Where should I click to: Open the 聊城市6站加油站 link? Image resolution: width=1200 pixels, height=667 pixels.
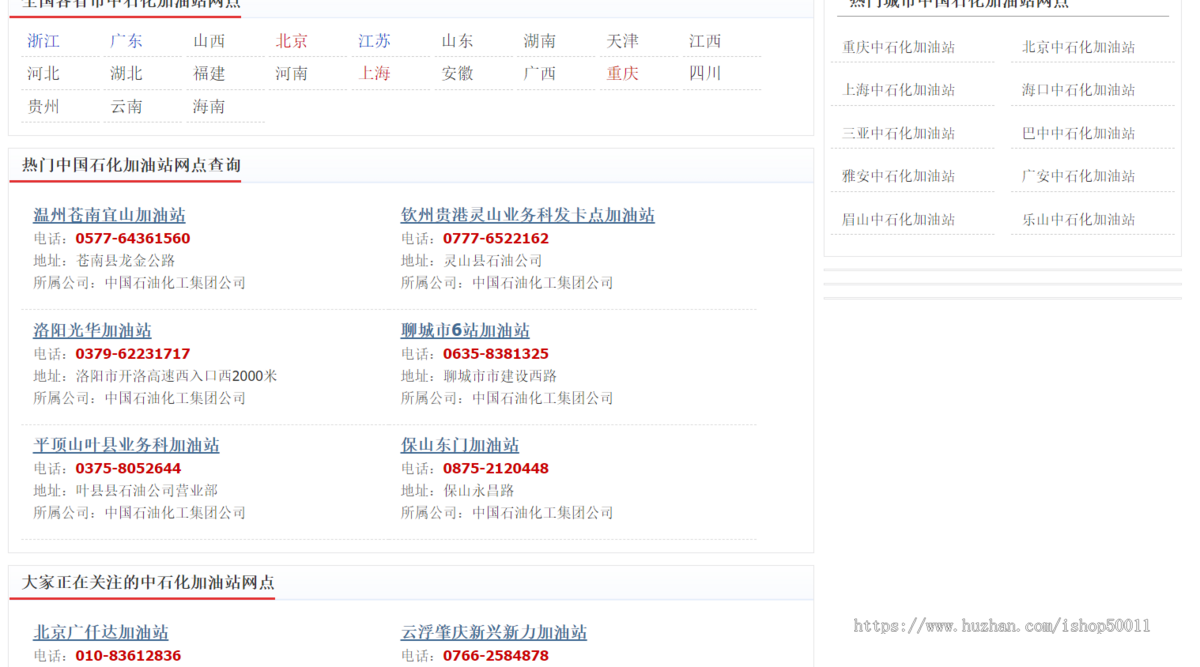point(465,330)
